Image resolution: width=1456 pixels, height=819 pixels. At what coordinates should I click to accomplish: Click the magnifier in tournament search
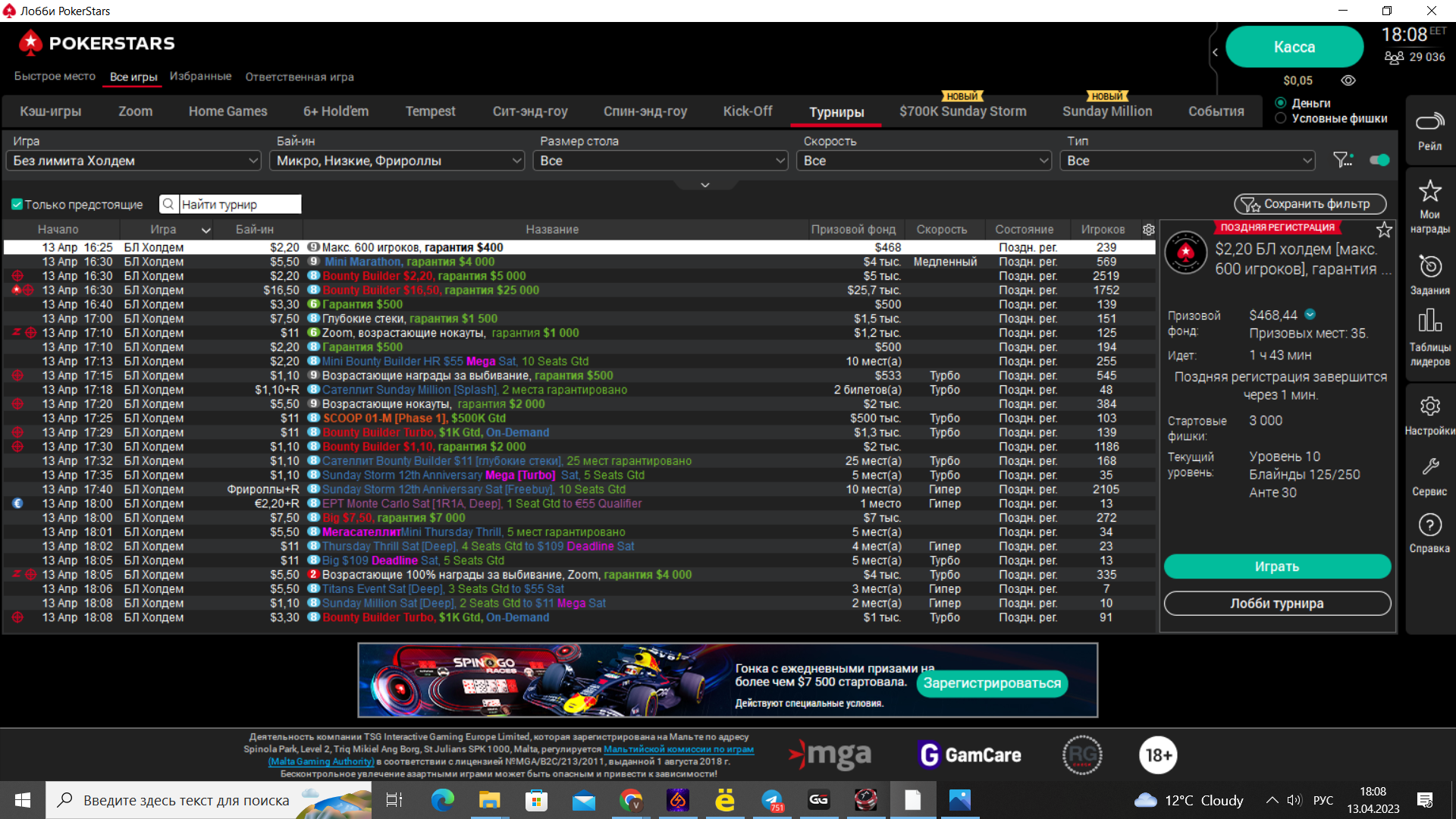coord(168,204)
